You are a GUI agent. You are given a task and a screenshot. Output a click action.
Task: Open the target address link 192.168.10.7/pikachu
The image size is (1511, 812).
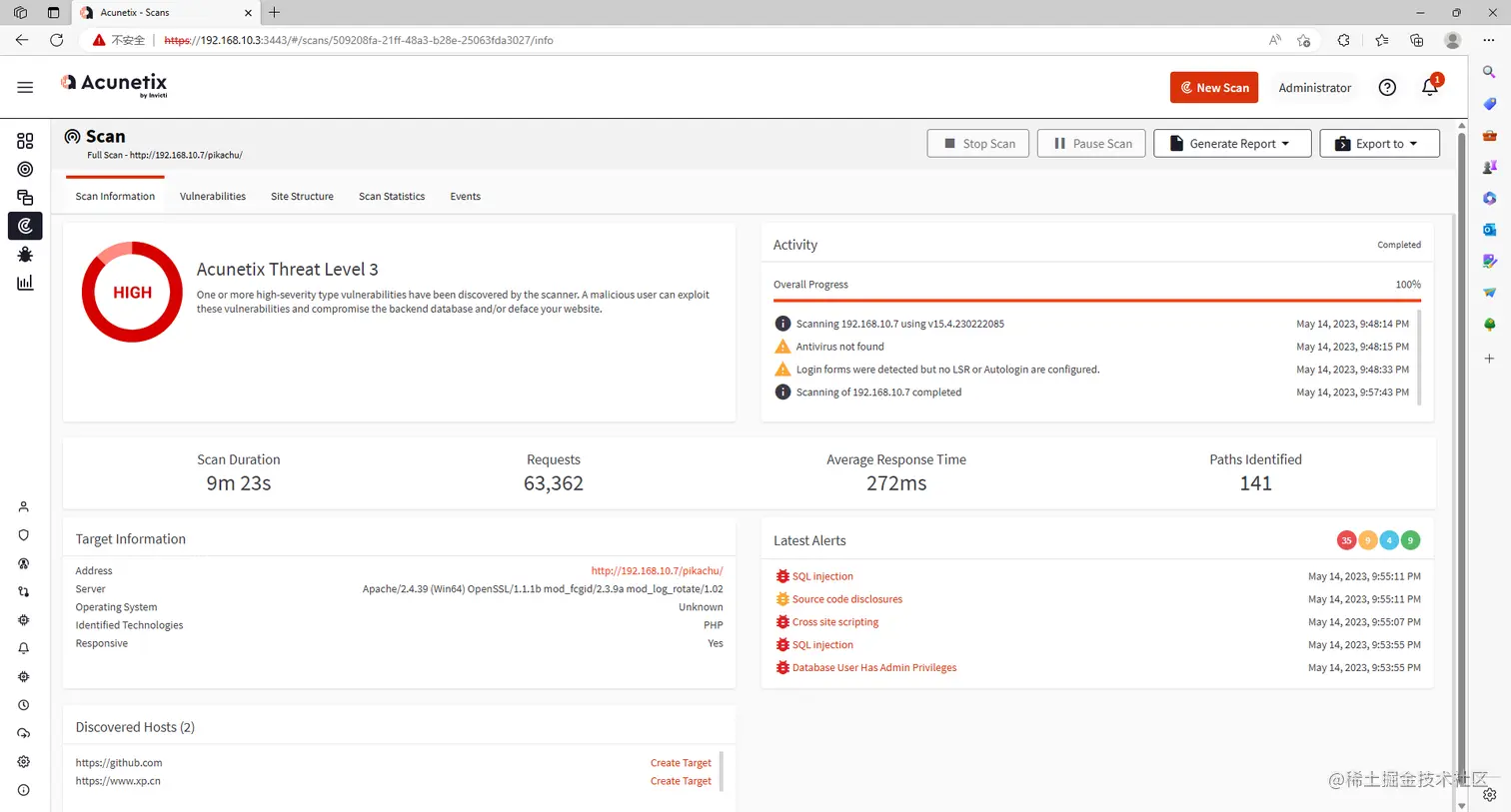(x=657, y=570)
